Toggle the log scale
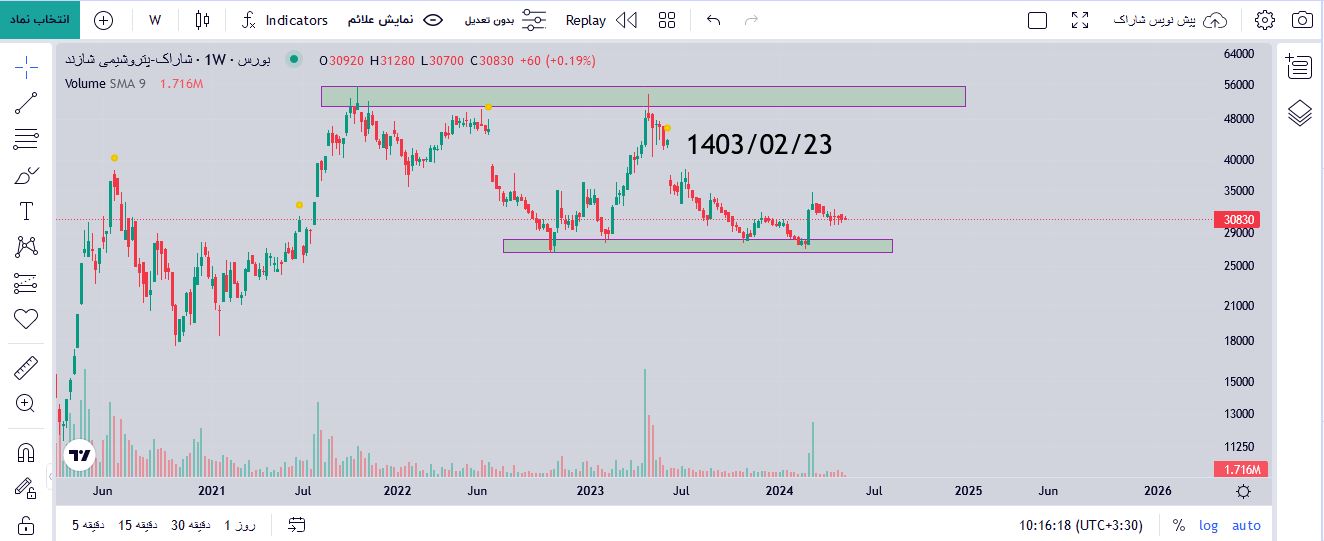 click(x=1209, y=526)
